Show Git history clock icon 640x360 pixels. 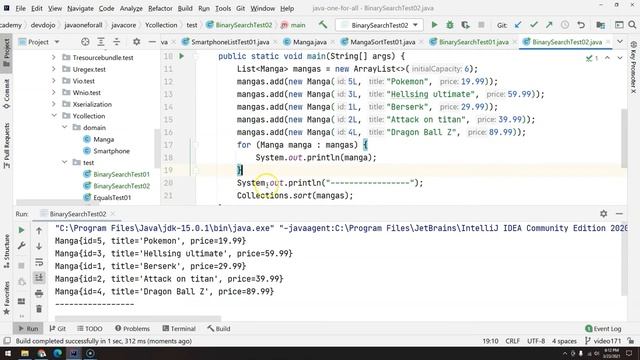(x=565, y=25)
